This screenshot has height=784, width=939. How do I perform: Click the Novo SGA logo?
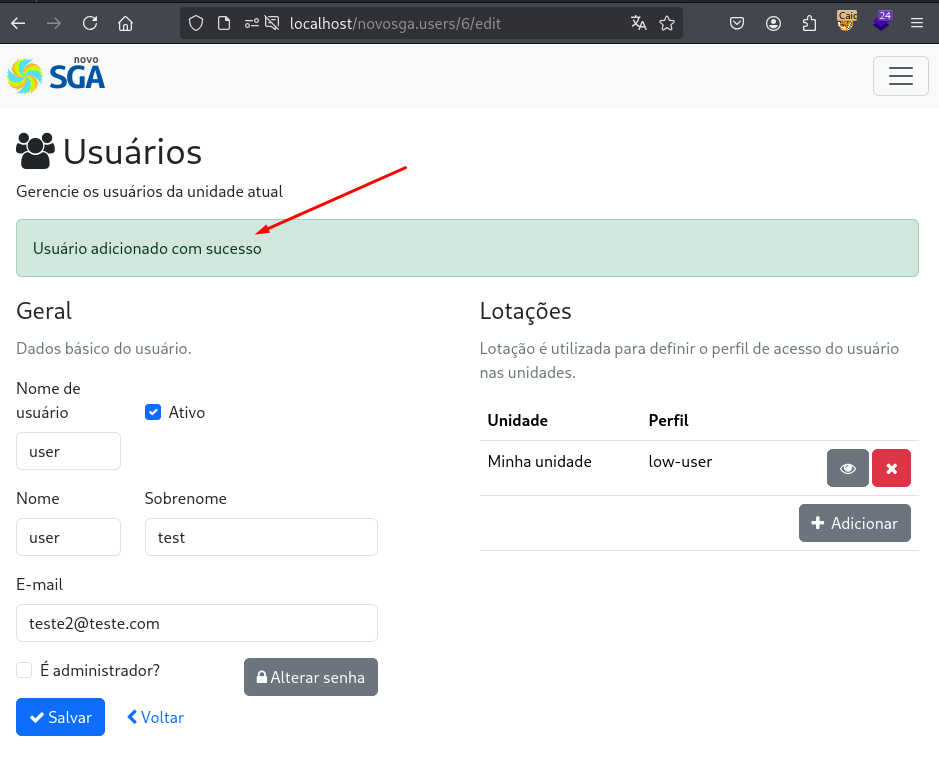(56, 75)
